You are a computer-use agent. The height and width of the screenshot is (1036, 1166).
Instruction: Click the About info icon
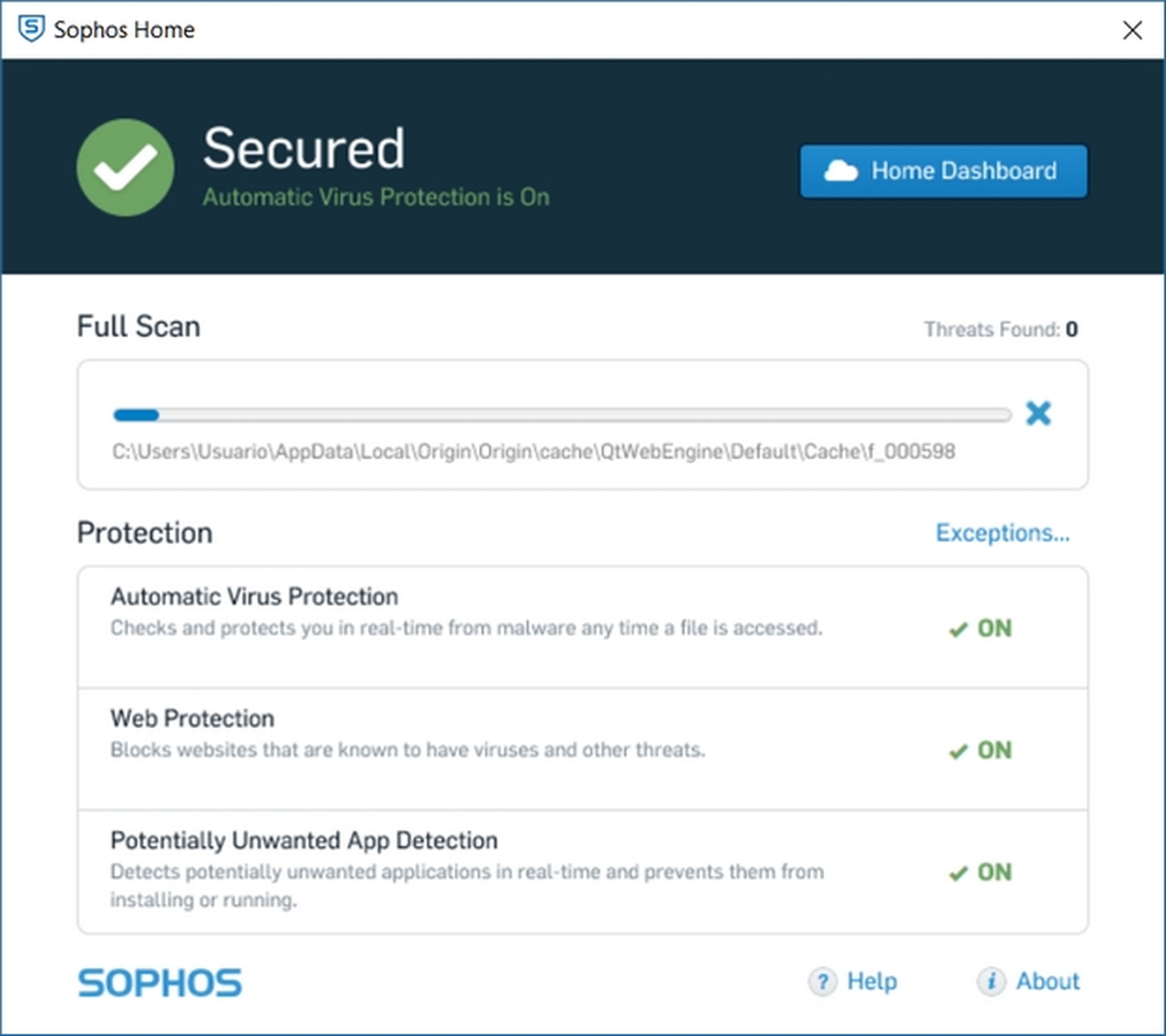pyautogui.click(x=991, y=982)
